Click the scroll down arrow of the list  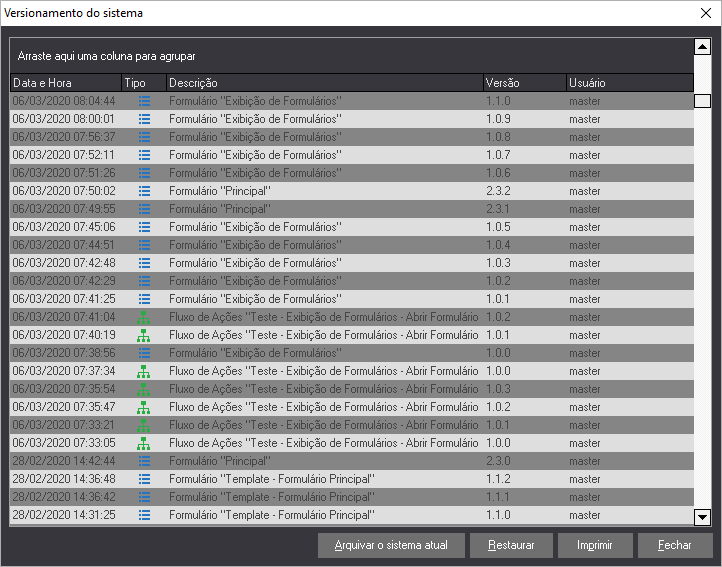[x=702, y=517]
